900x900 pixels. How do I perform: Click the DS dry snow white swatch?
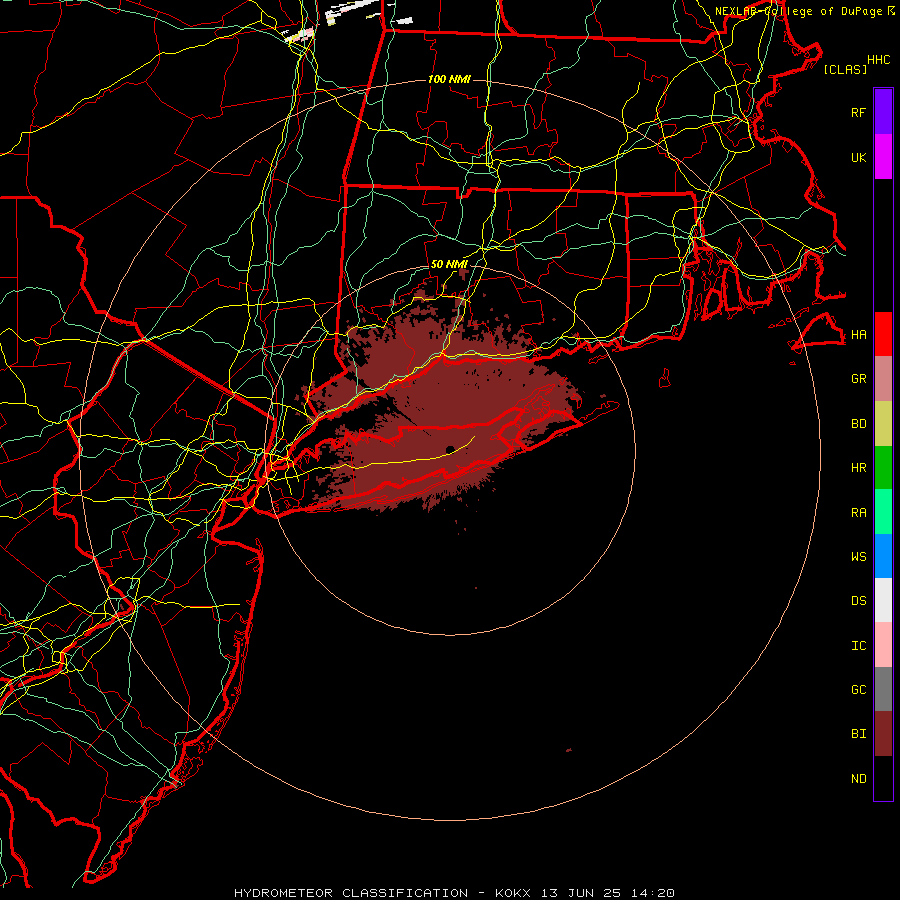(x=883, y=600)
